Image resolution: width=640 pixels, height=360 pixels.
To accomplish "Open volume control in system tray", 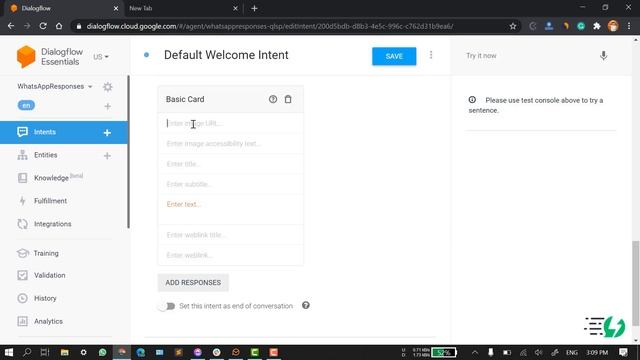I will (x=539, y=352).
